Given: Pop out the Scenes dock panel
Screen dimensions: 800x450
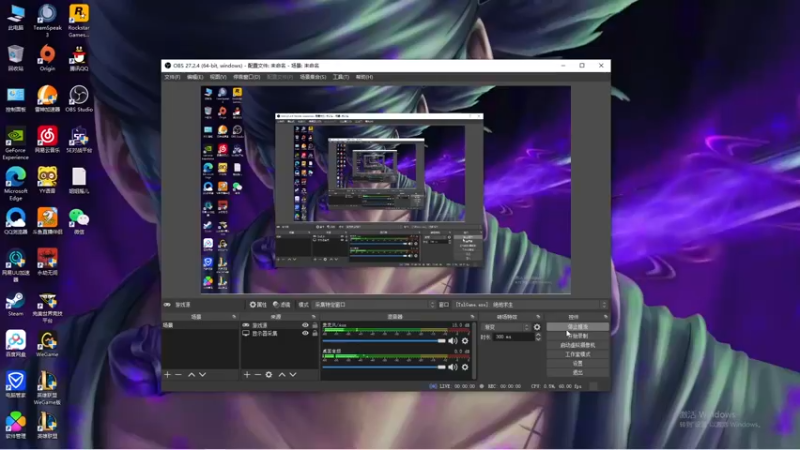Looking at the screenshot, I should tap(234, 317).
